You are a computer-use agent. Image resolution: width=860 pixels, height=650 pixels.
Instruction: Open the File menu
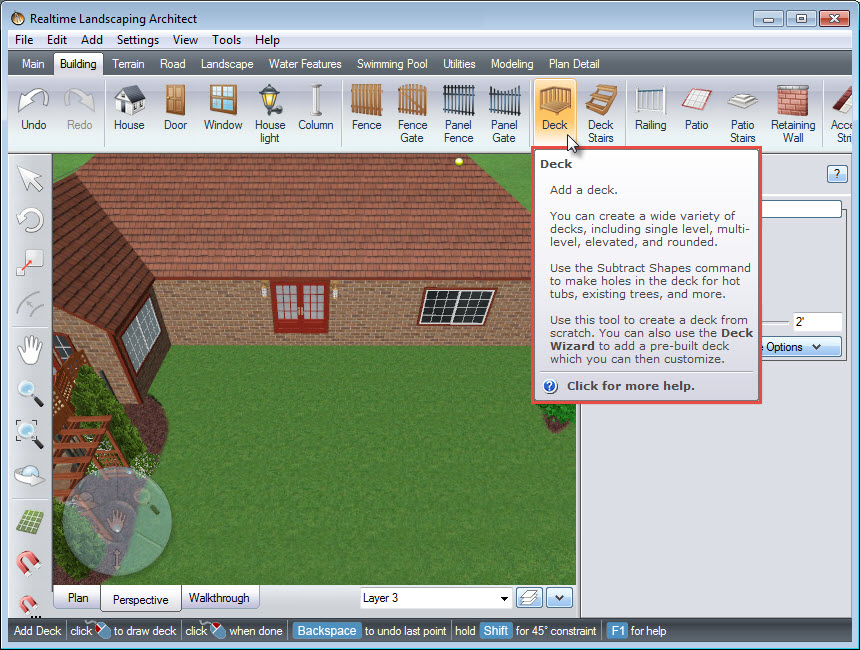(x=24, y=40)
